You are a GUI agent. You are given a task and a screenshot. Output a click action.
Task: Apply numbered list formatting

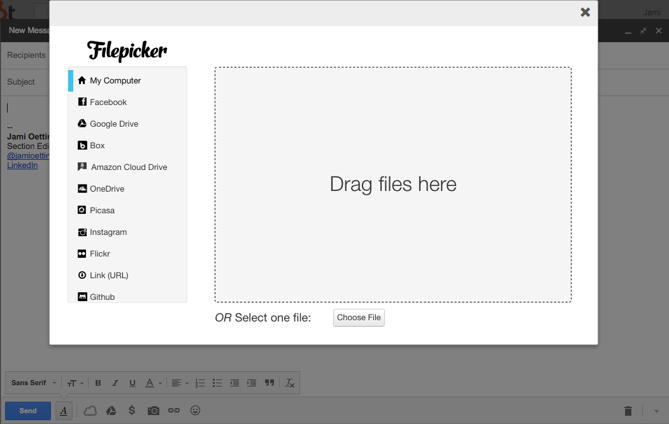200,383
